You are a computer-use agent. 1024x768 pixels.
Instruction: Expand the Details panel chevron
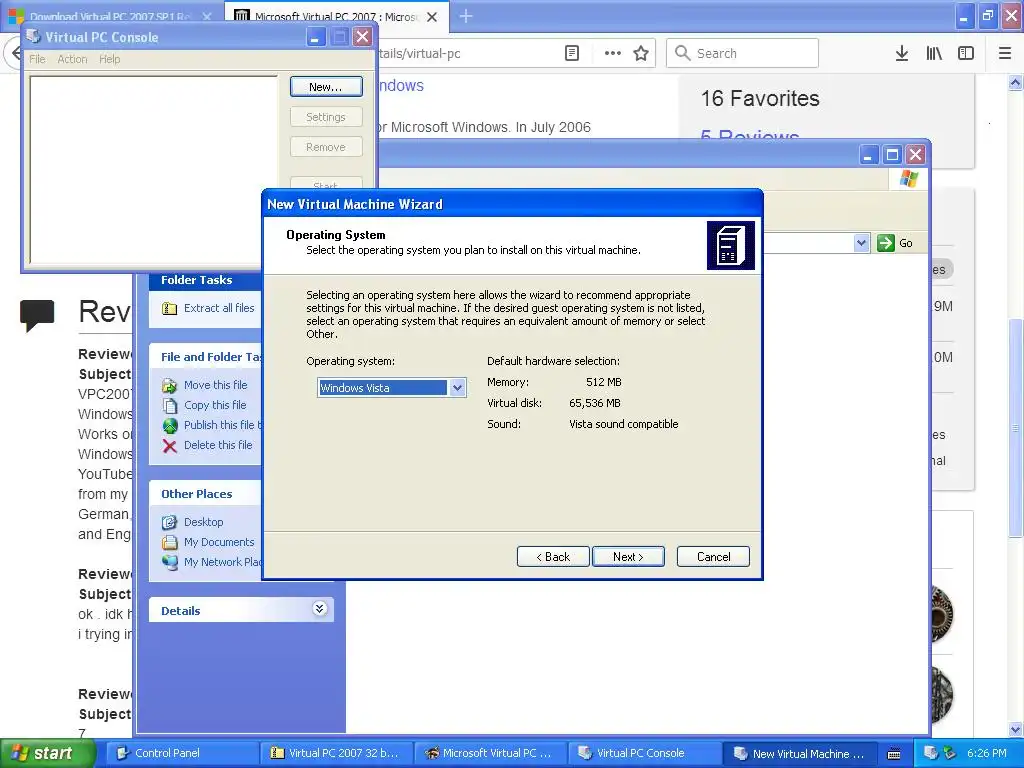coord(319,609)
